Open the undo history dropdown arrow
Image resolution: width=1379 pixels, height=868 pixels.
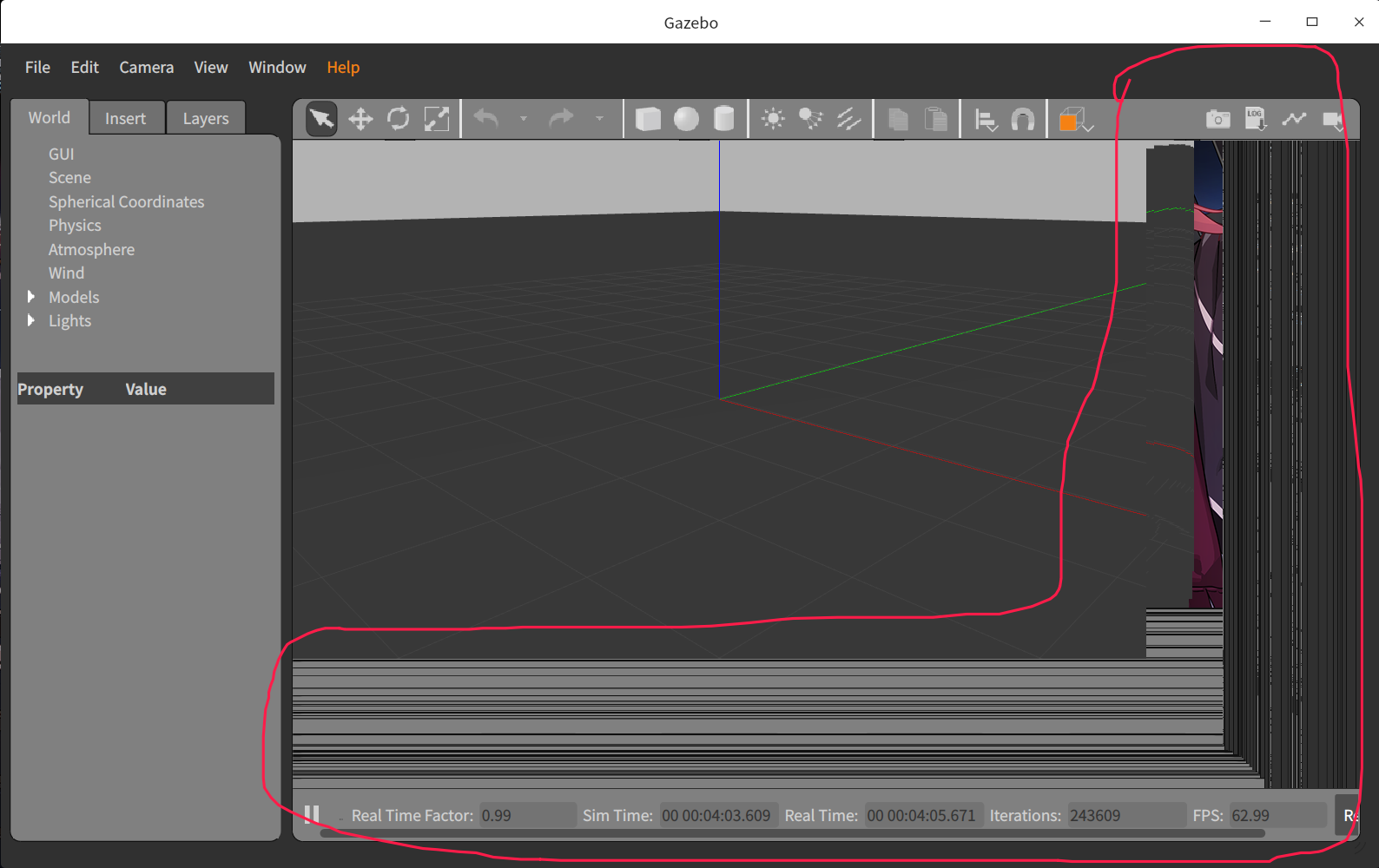click(524, 119)
